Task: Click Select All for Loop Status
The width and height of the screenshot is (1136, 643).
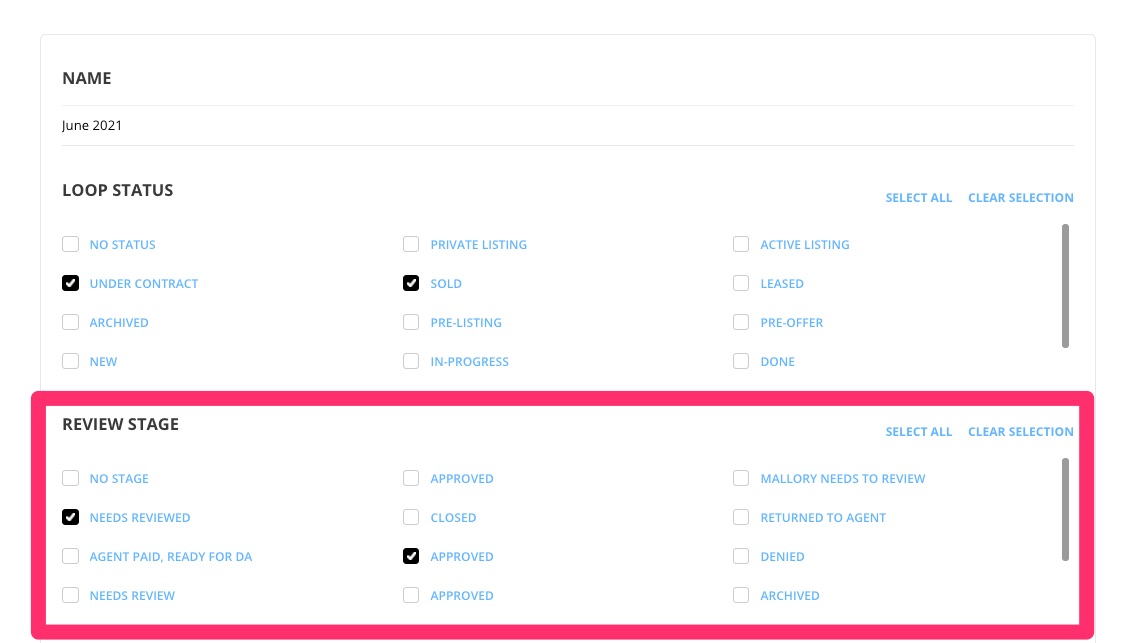Action: (x=918, y=198)
